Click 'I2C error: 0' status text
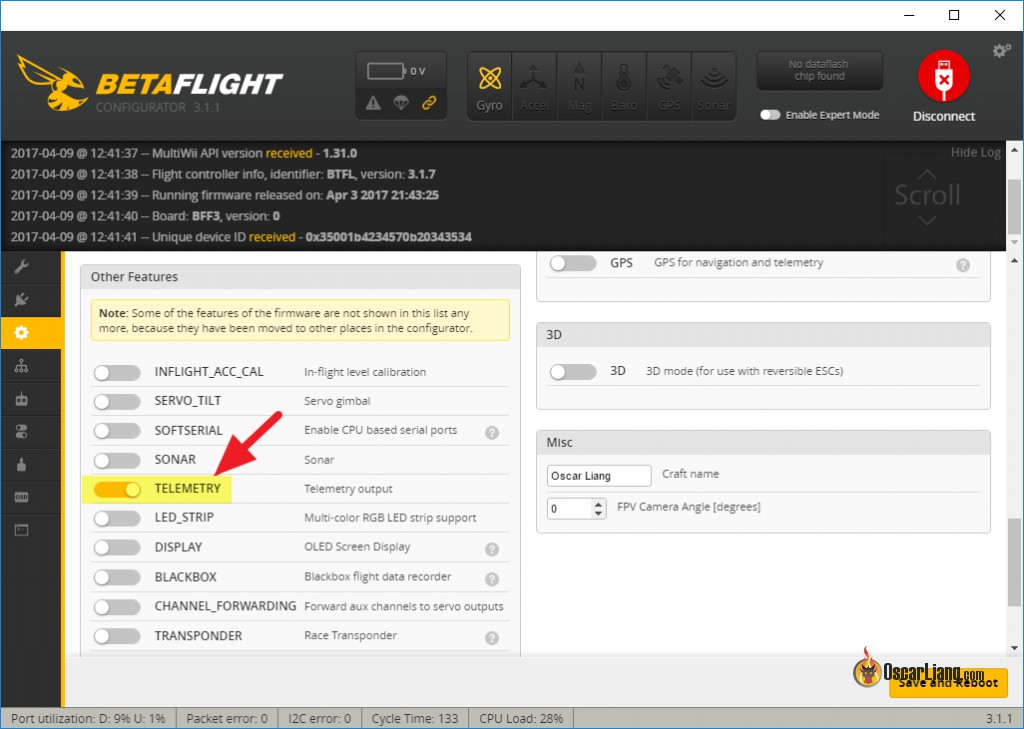Viewport: 1024px width, 729px height. [x=319, y=719]
